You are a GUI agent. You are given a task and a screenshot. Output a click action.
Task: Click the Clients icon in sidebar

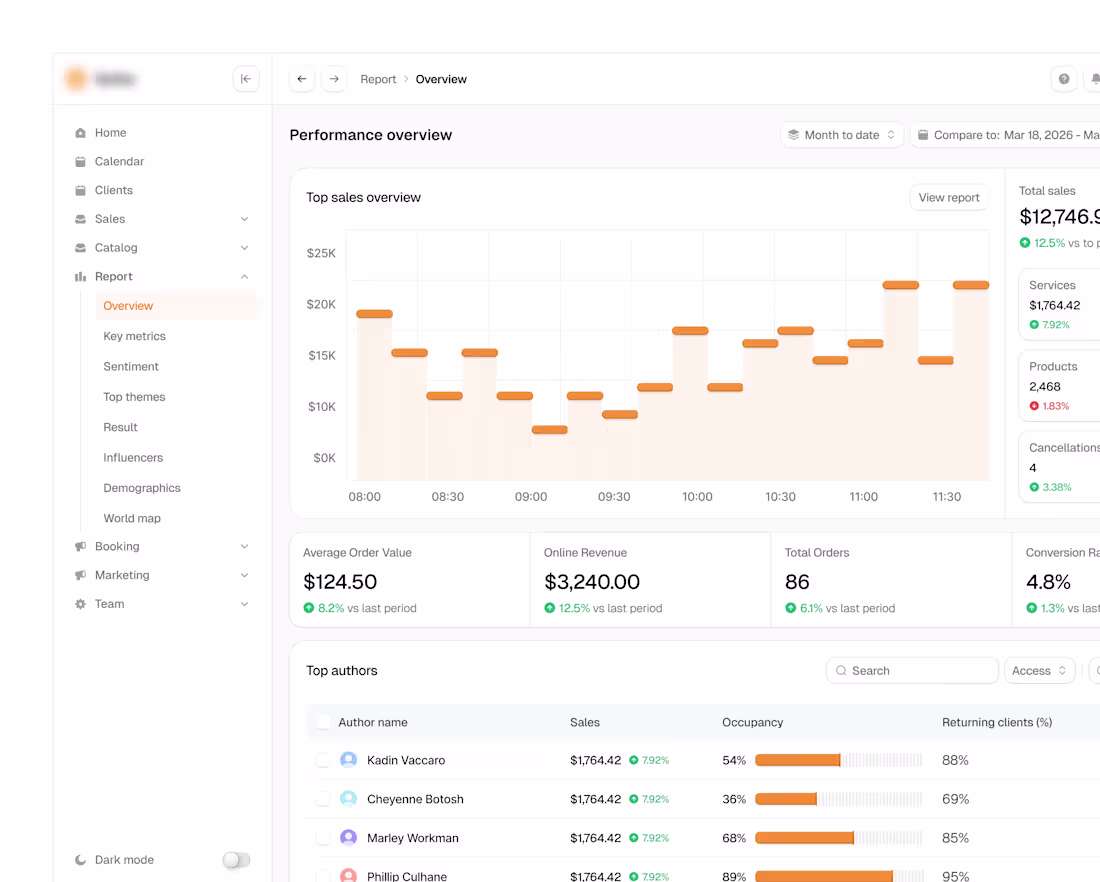[81, 190]
